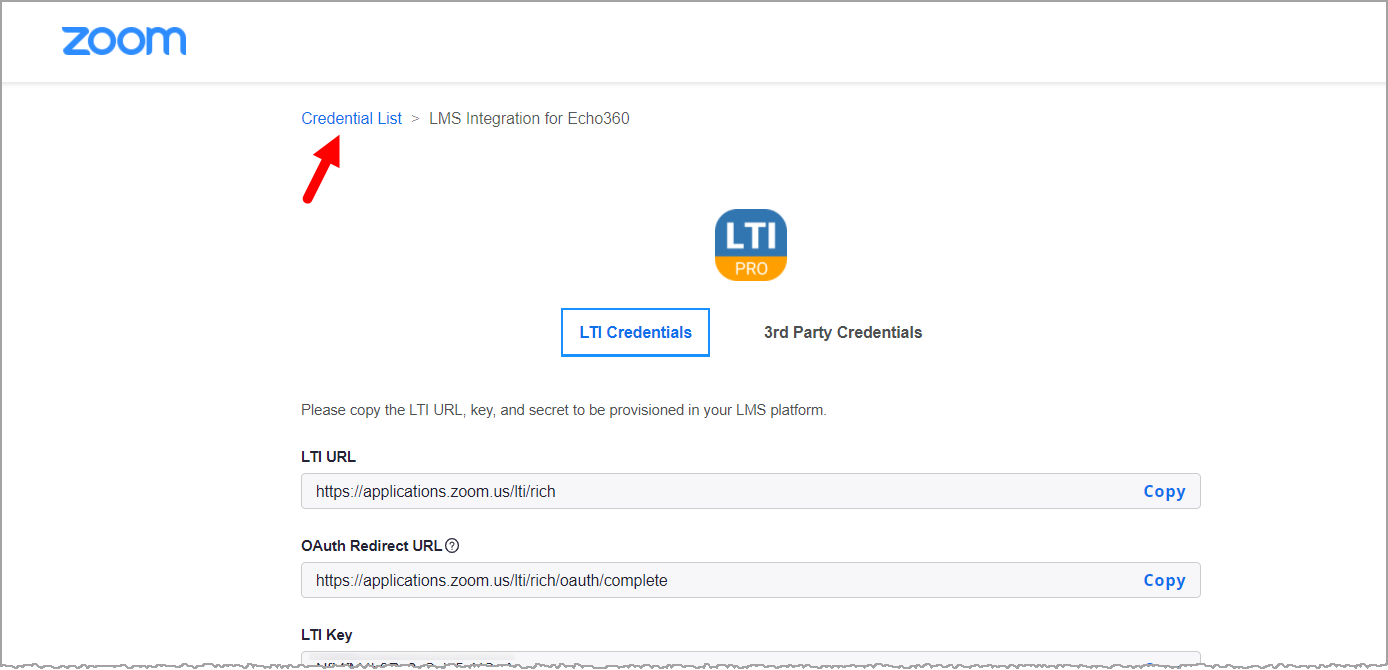The image size is (1388, 670).
Task: Open the OAuth Redirect URL help icon
Action: [452, 546]
